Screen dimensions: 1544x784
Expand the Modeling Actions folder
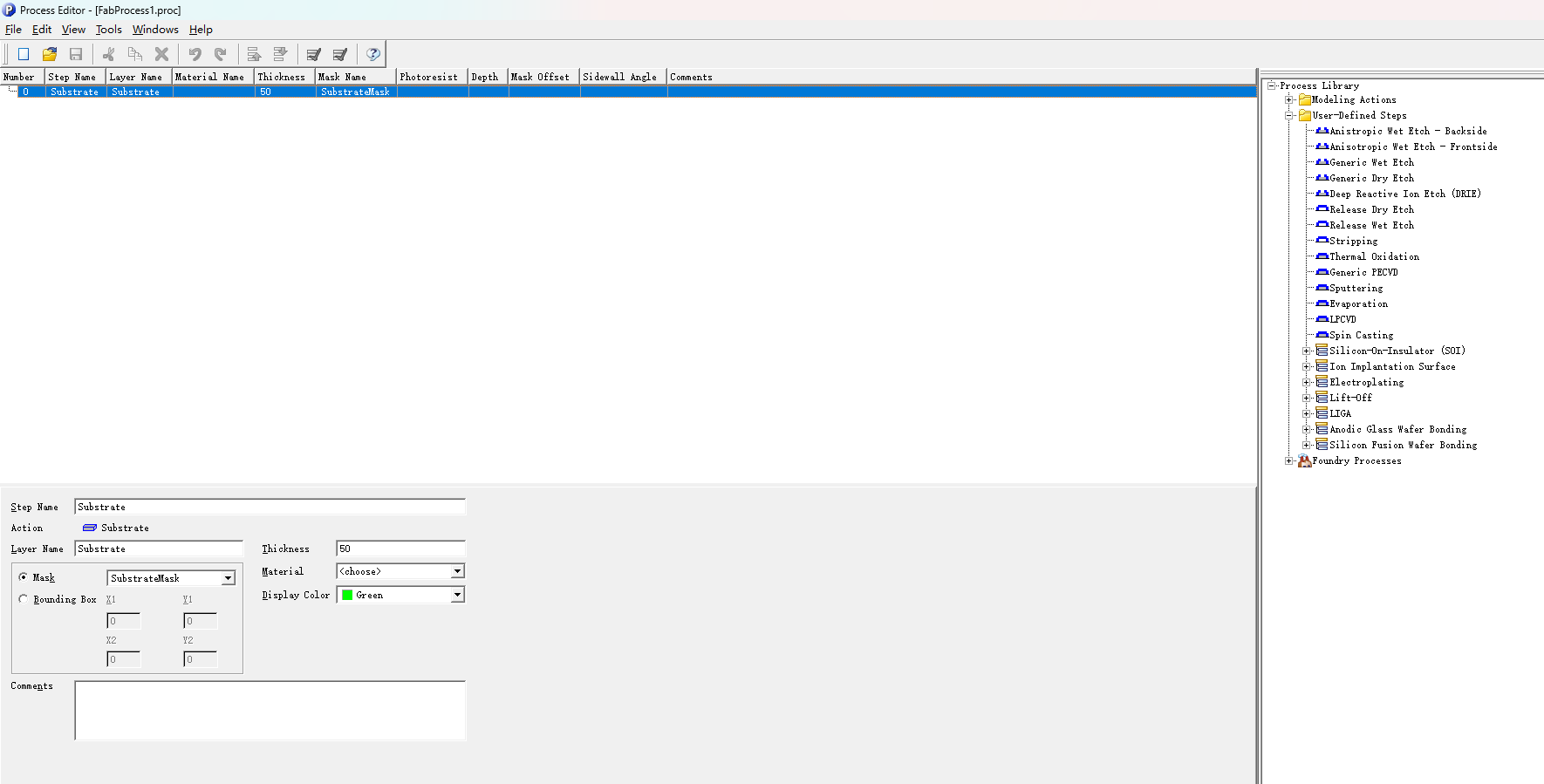coord(1289,99)
